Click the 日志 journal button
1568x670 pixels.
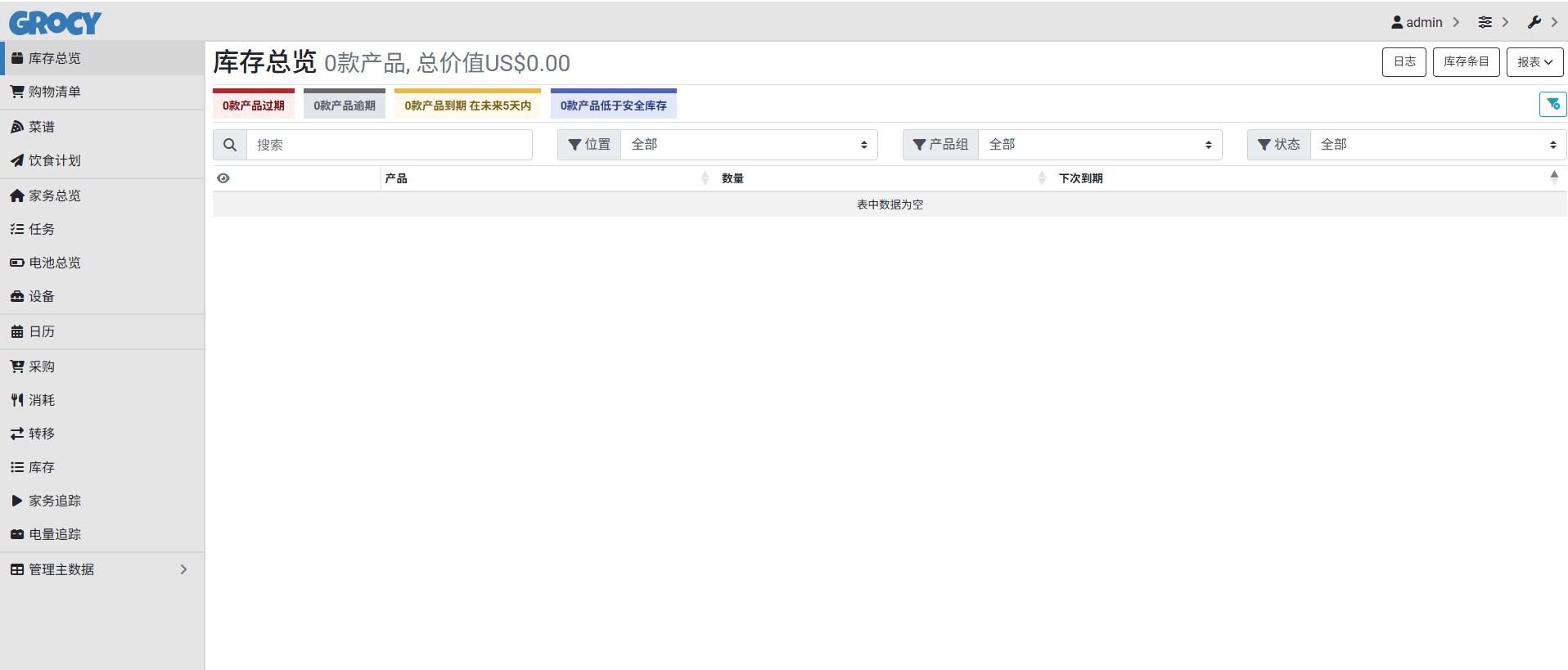pyautogui.click(x=1404, y=62)
